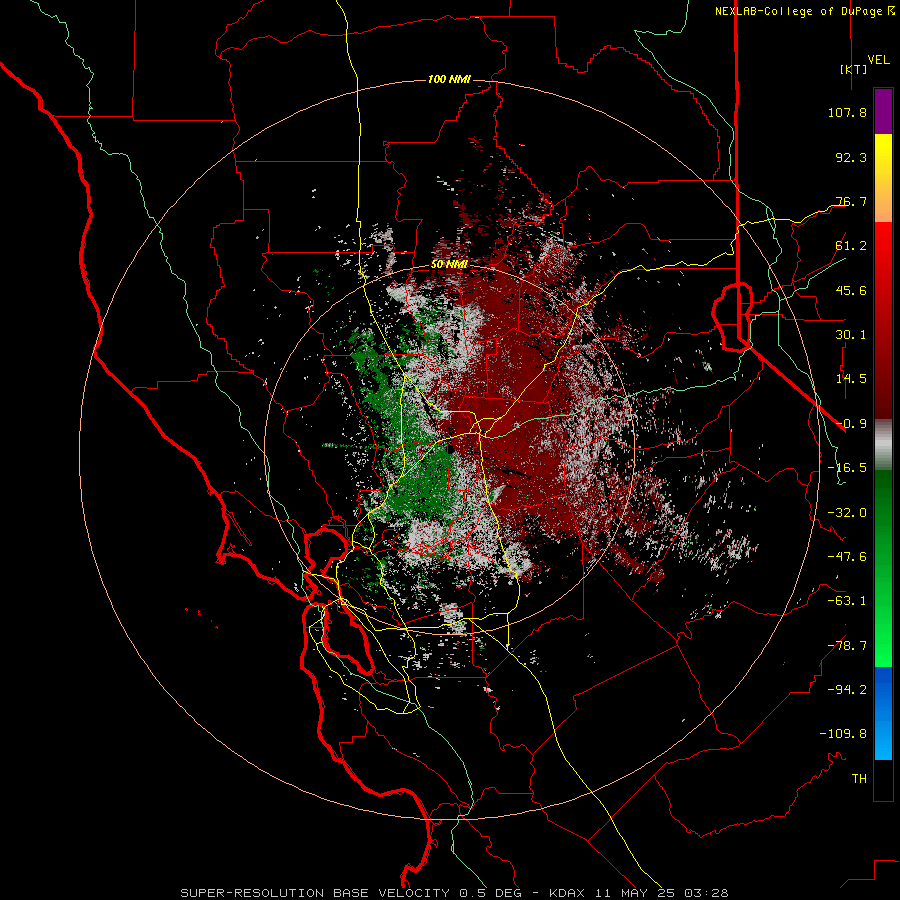
Task: Click the -109.8 velocity scale value
Action: [843, 734]
